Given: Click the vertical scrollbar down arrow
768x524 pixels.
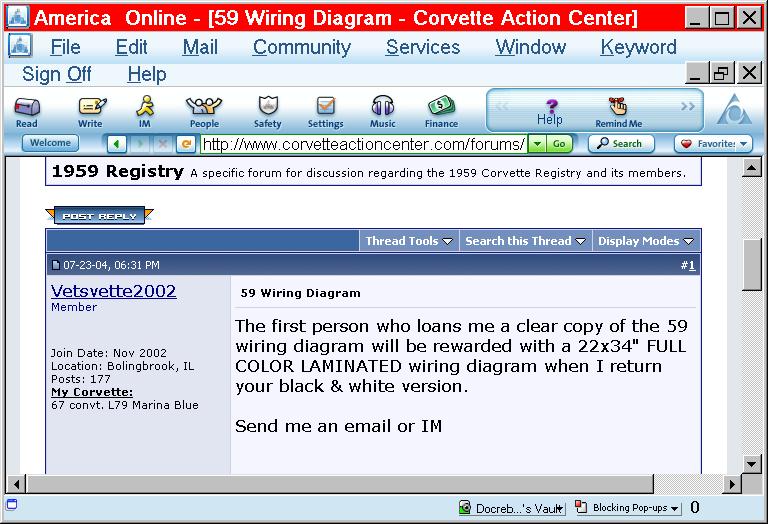Looking at the screenshot, I should [751, 463].
